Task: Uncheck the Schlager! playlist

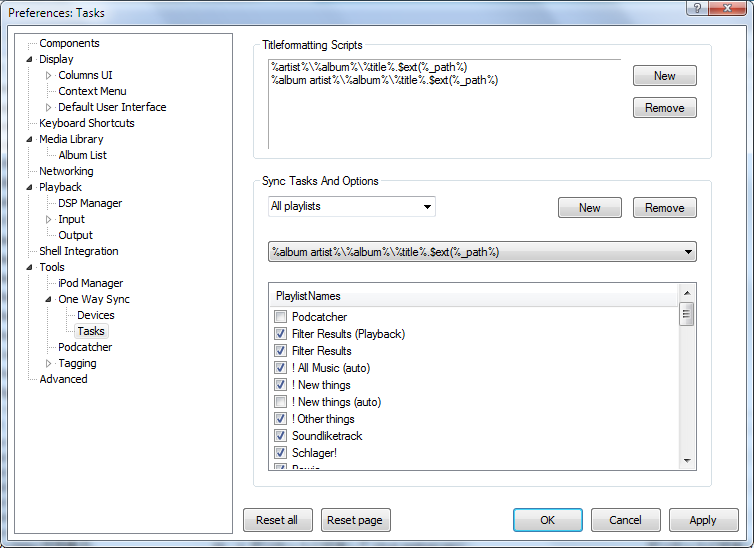Action: click(x=281, y=453)
